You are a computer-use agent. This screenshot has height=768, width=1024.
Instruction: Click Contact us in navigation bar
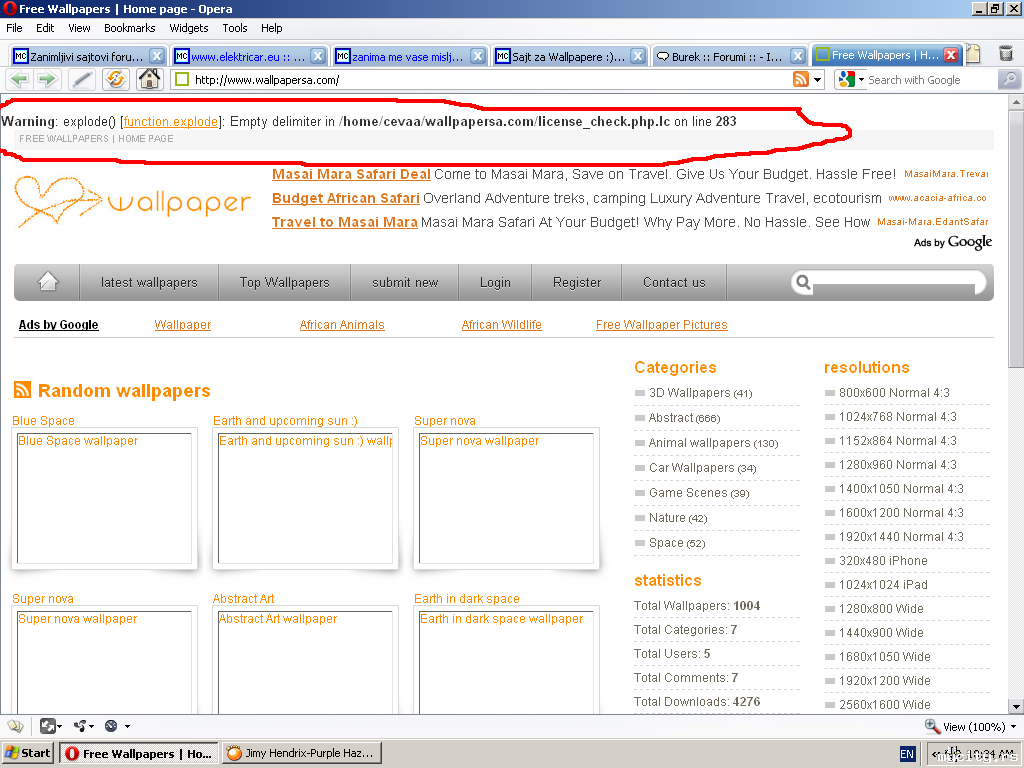tap(674, 282)
